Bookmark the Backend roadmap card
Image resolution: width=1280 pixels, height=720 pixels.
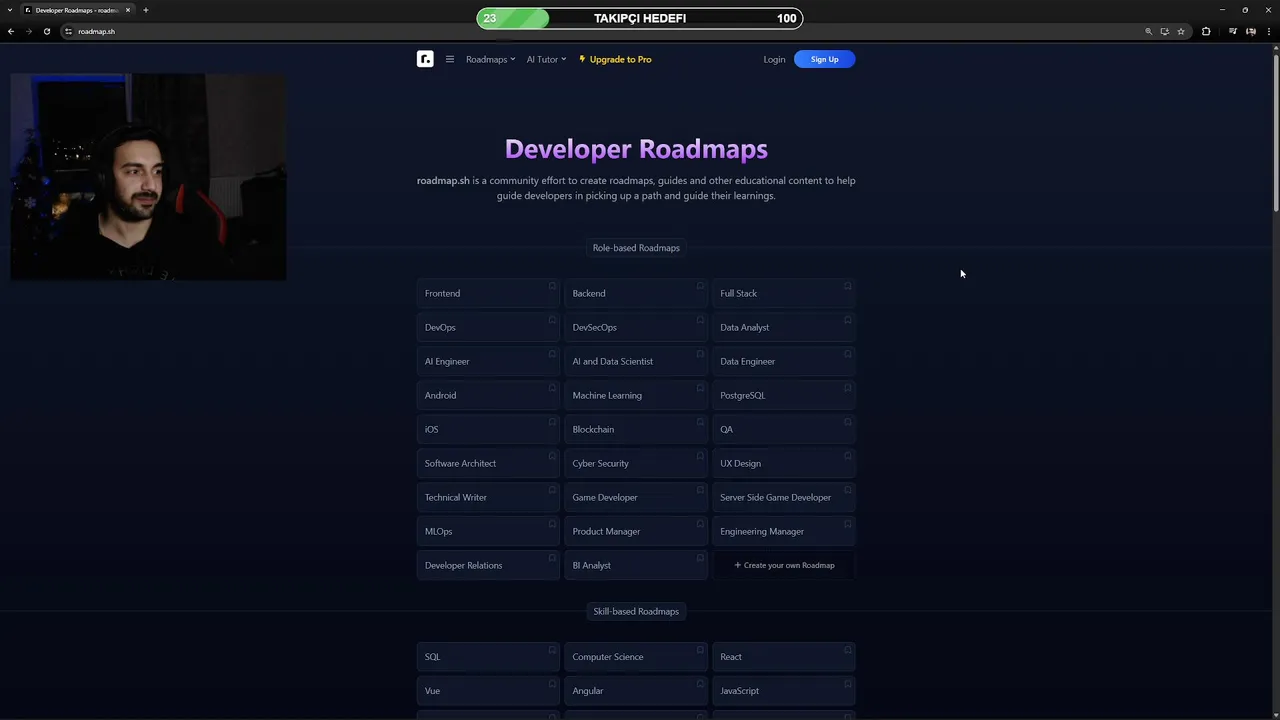pos(700,286)
